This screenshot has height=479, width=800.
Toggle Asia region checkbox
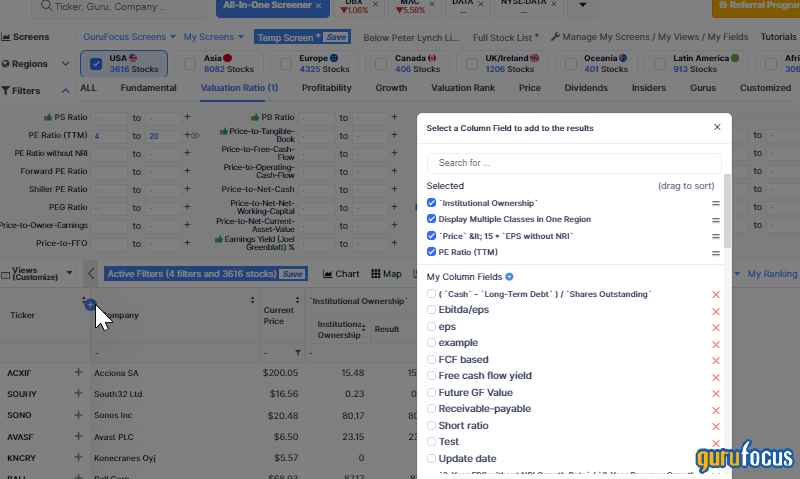pyautogui.click(x=190, y=64)
